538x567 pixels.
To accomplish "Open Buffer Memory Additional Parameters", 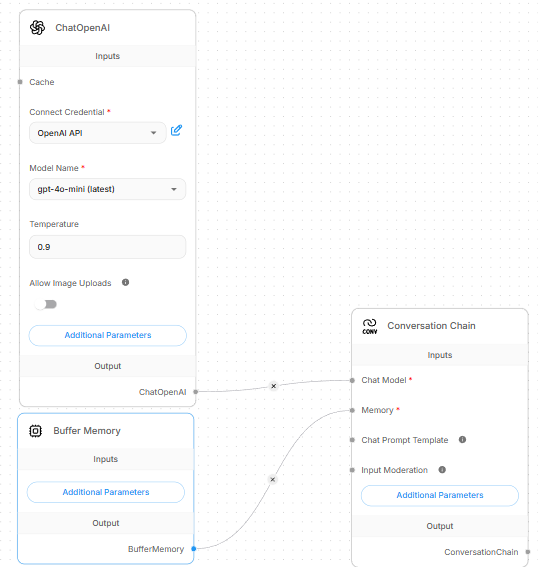I will [x=106, y=492].
